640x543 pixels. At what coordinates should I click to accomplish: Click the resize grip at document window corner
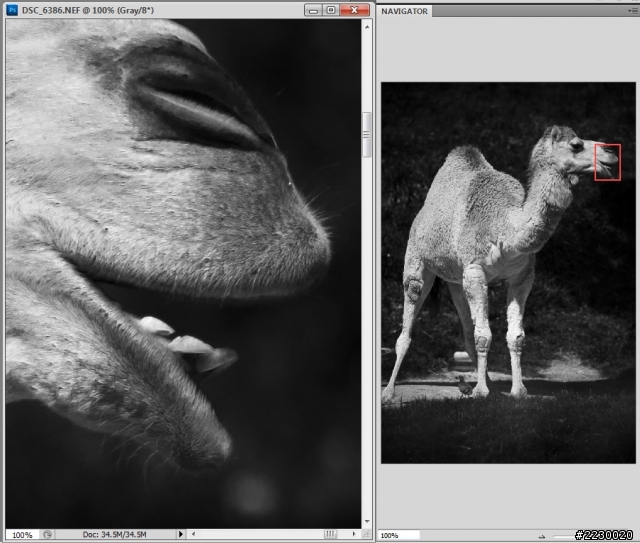point(366,534)
